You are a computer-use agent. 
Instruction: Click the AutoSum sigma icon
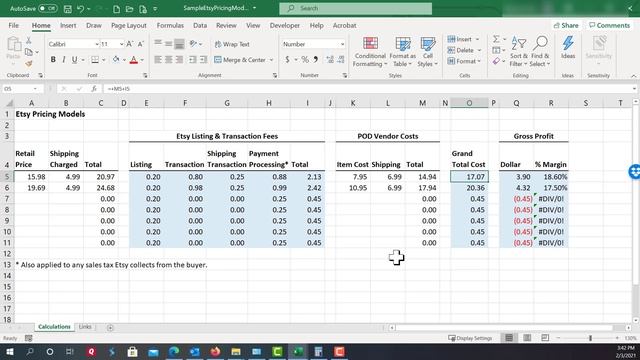[x=496, y=39]
